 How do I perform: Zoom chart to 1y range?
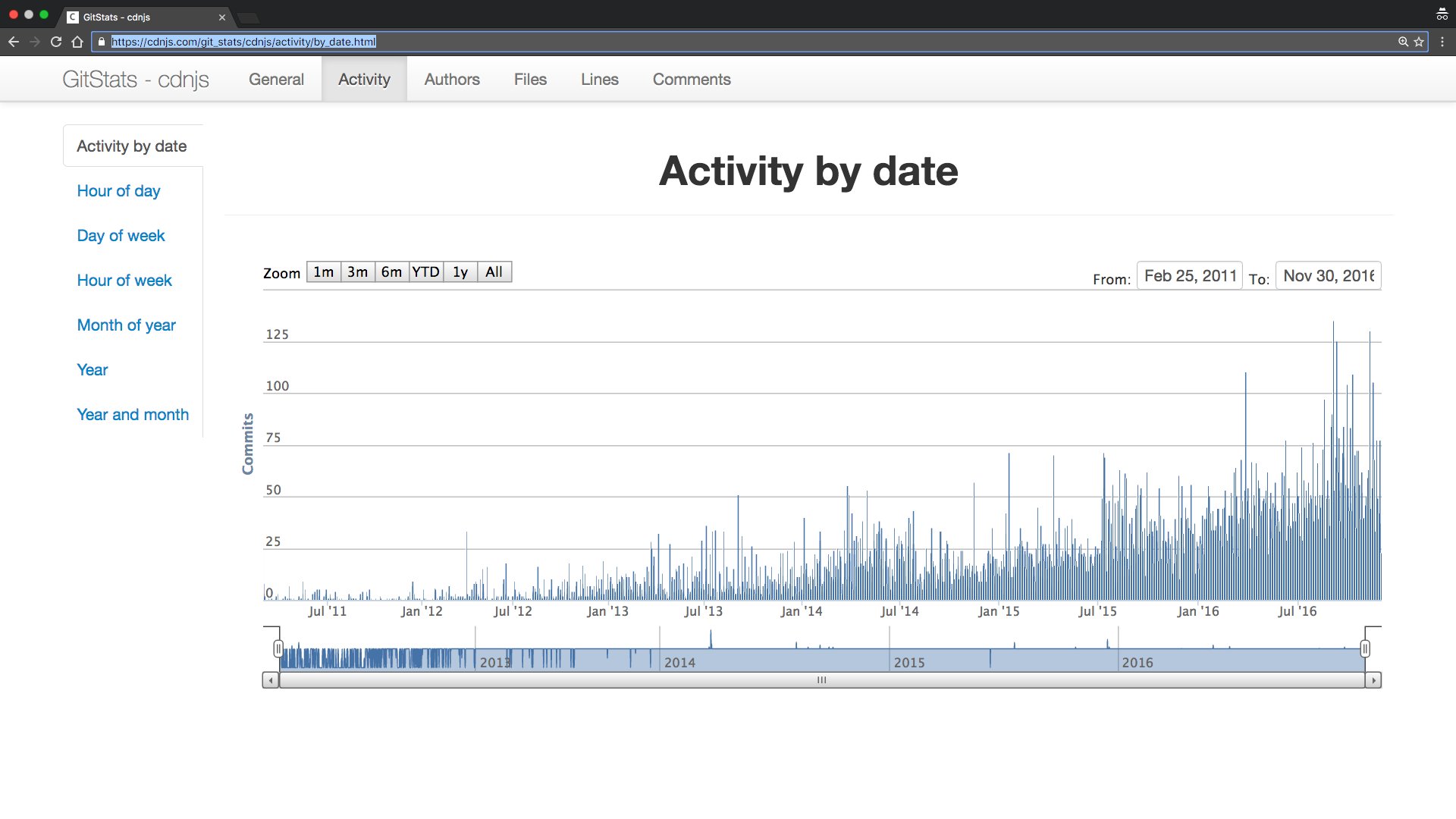click(x=460, y=271)
